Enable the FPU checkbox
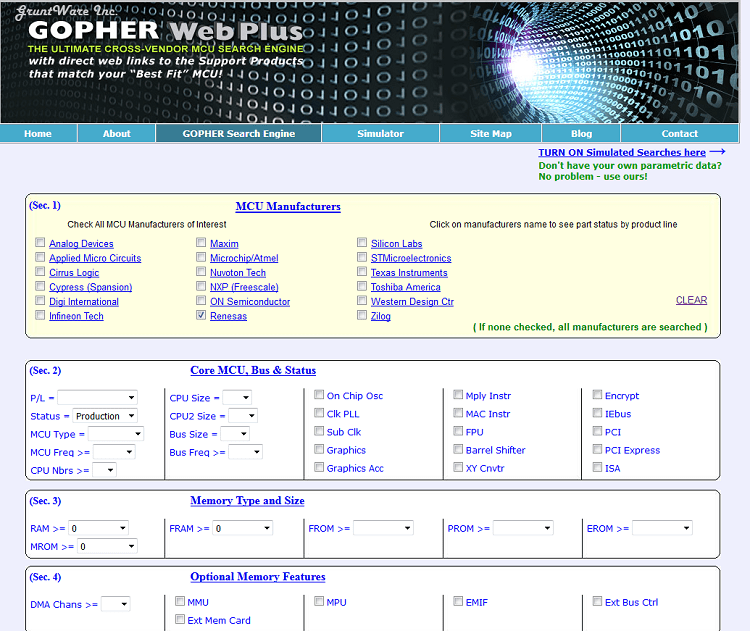Viewport: 750px width, 631px height. [458, 431]
